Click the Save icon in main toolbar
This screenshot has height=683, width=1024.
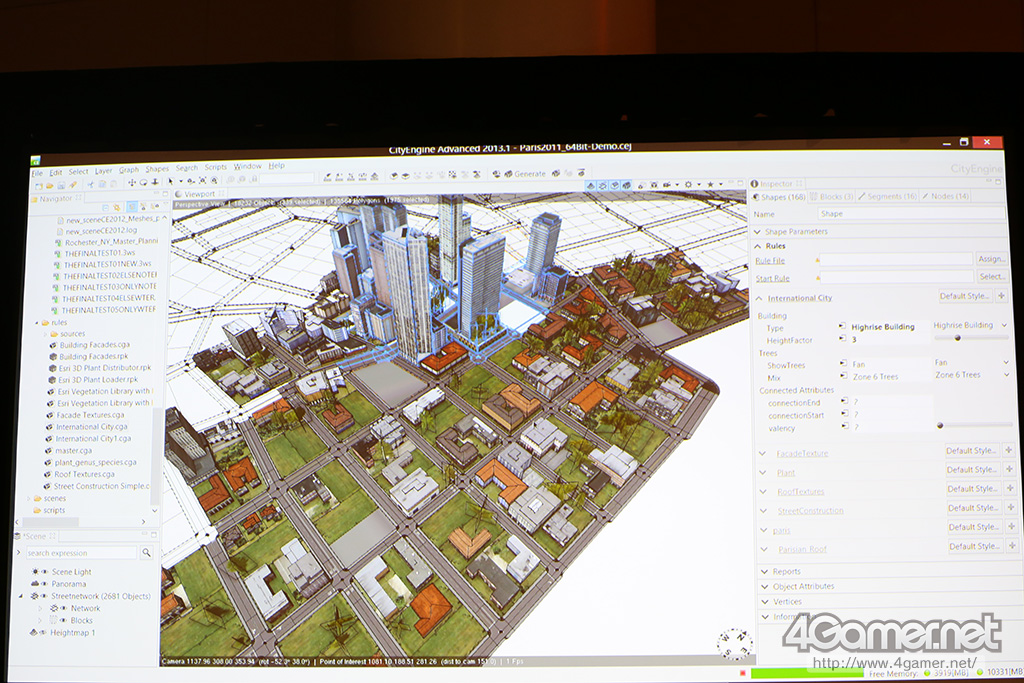60,185
